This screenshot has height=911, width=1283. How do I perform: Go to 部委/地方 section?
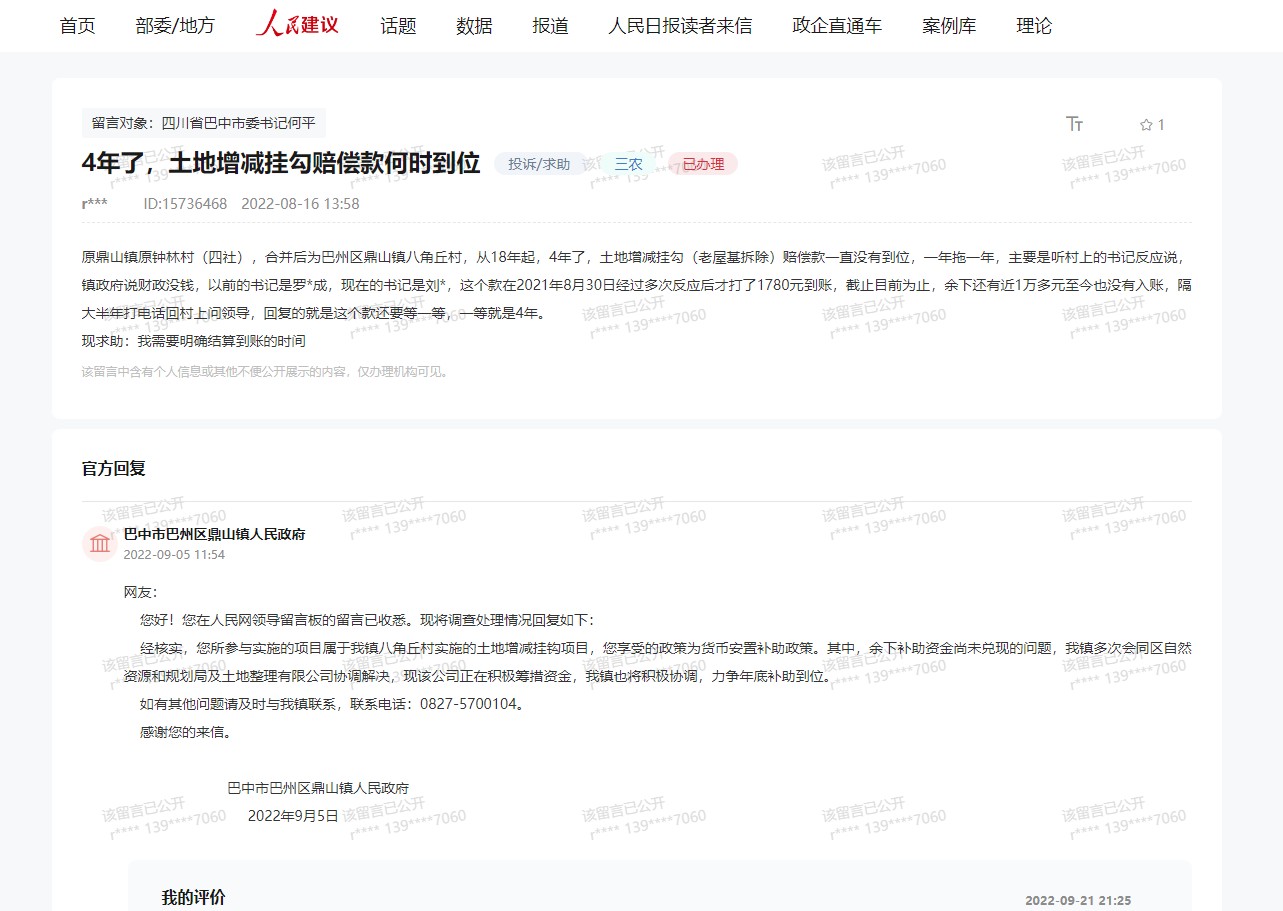(175, 26)
